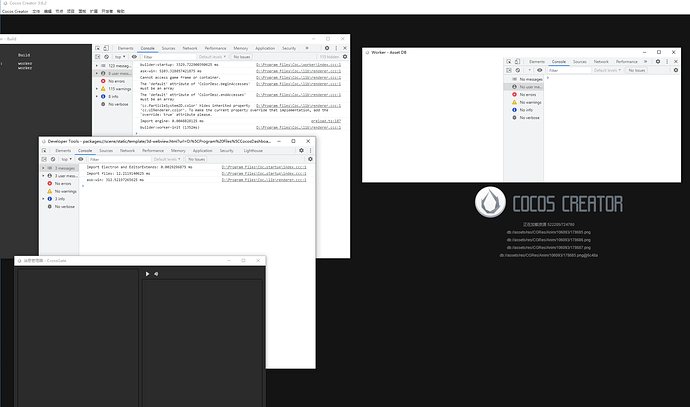Open 'Default levels' dropdown in Build DevTools
This screenshot has width=690, height=407.
click(x=212, y=57)
